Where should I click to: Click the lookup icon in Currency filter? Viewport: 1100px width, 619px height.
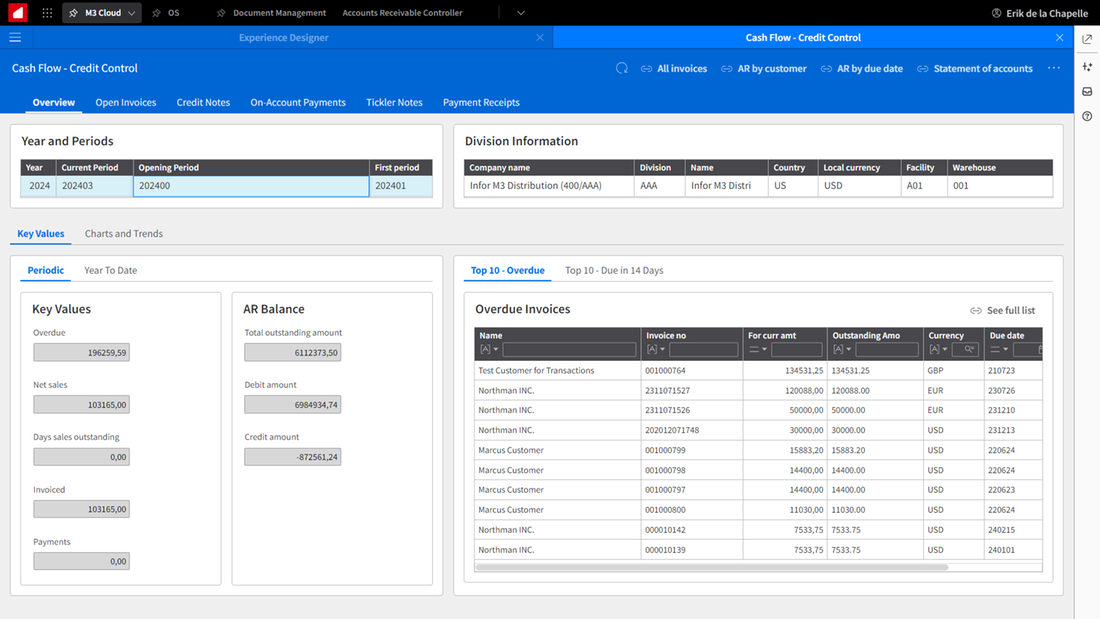pyautogui.click(x=968, y=349)
